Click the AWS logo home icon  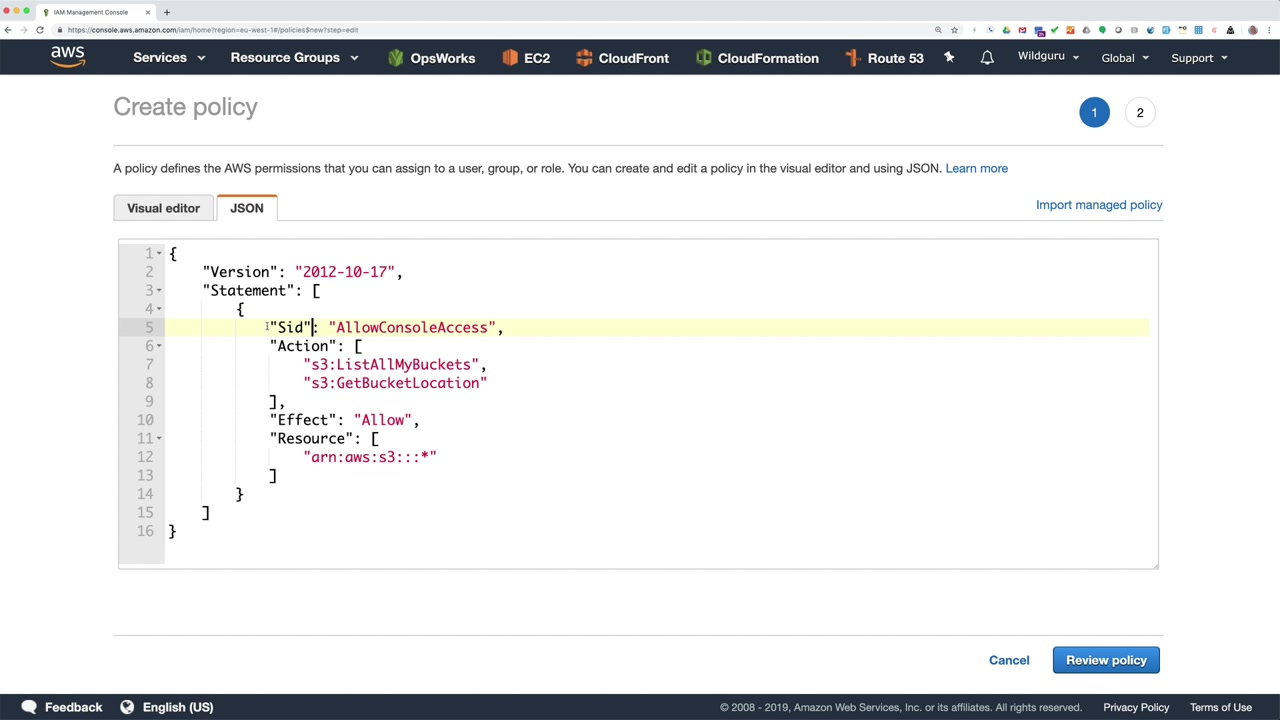[68, 57]
